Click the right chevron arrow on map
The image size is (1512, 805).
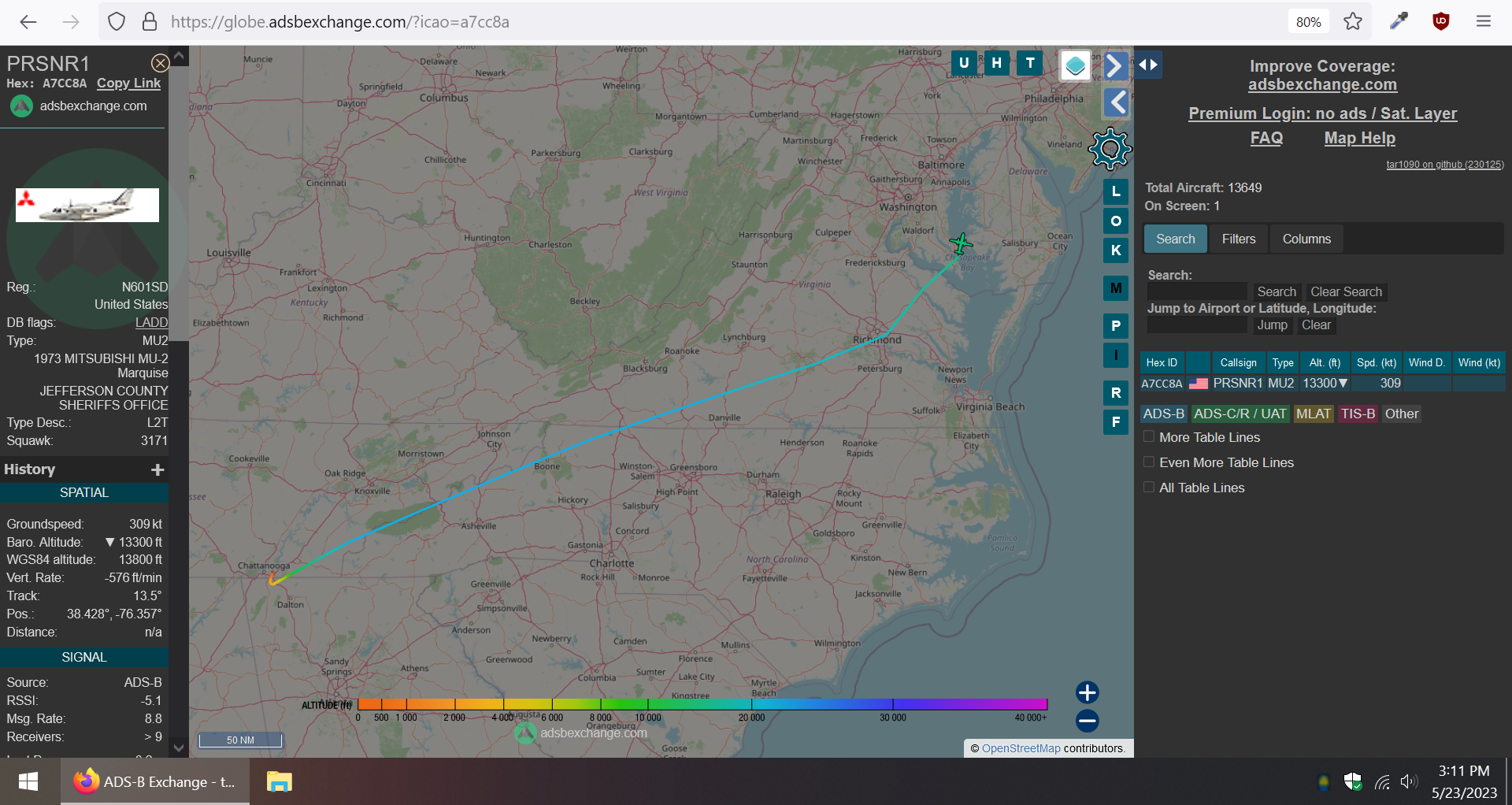1115,65
